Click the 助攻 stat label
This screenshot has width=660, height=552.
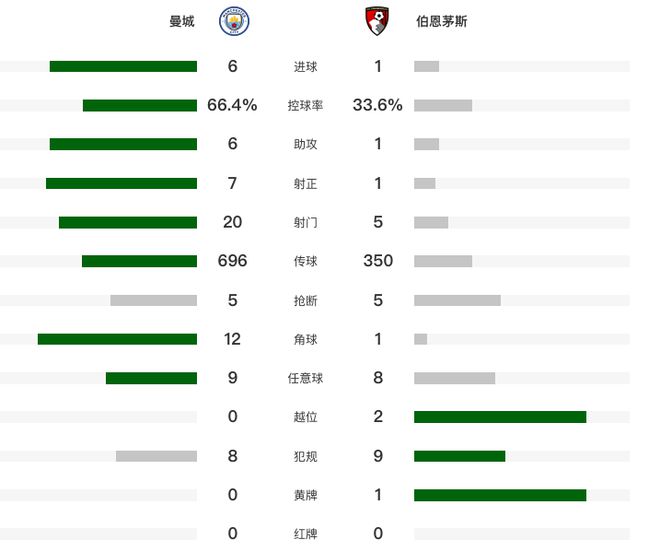[x=305, y=144]
